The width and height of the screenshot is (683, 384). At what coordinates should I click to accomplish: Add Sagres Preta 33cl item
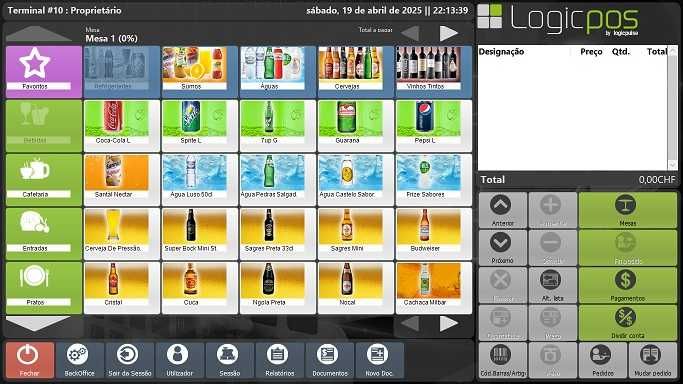pos(277,233)
